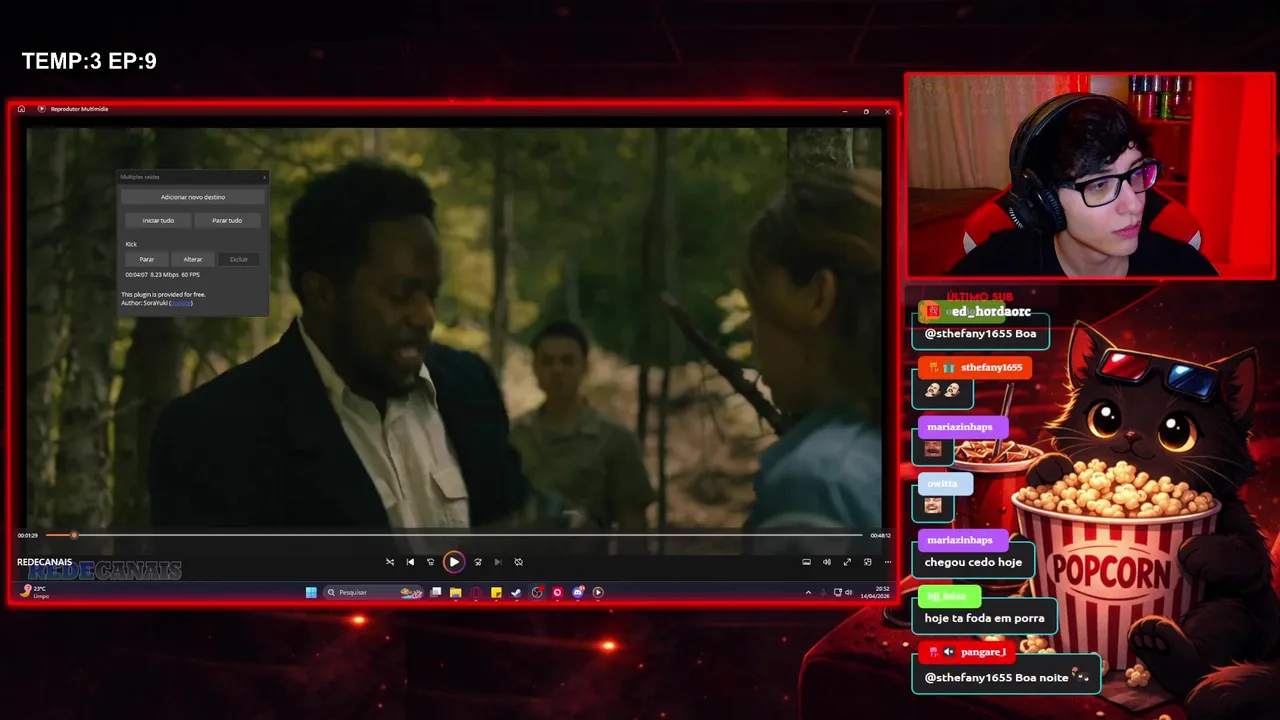Image resolution: width=1280 pixels, height=720 pixels.
Task: Click the Iniciar tudo button
Action: point(158,220)
